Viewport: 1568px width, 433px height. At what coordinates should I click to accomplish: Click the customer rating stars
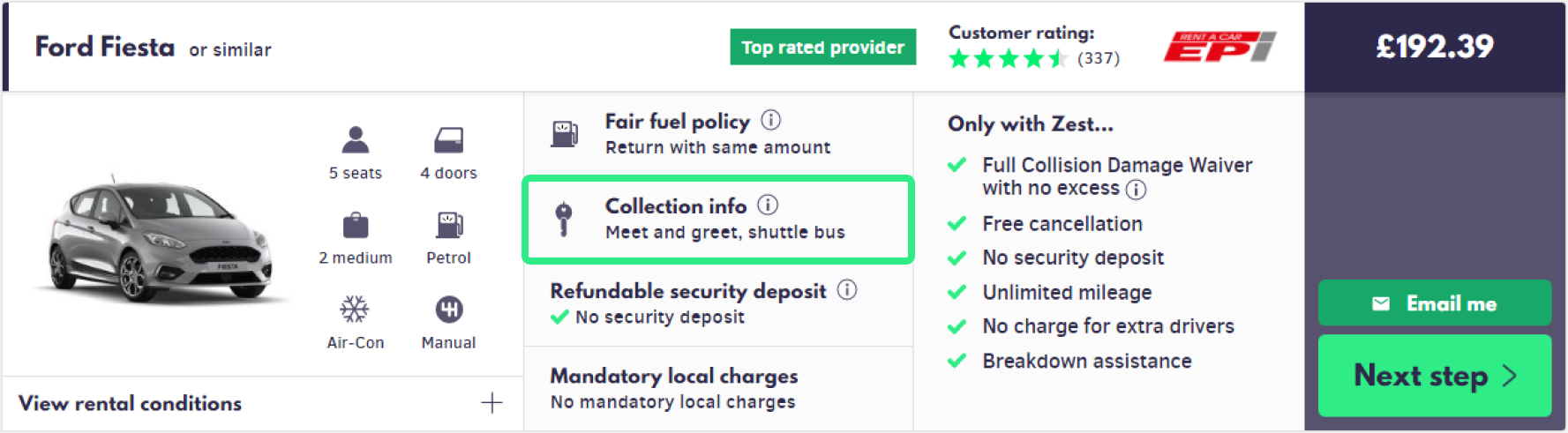click(1008, 59)
